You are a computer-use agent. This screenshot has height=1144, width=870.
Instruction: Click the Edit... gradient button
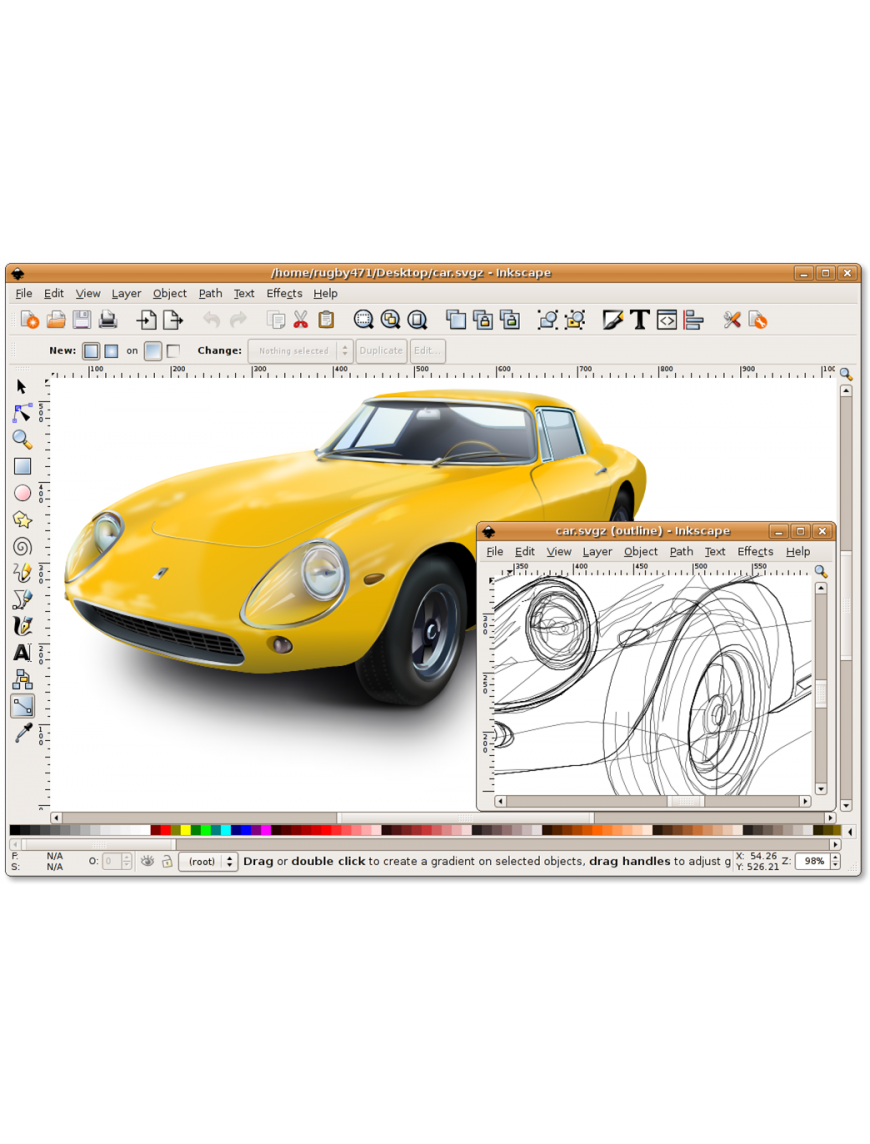tap(428, 351)
